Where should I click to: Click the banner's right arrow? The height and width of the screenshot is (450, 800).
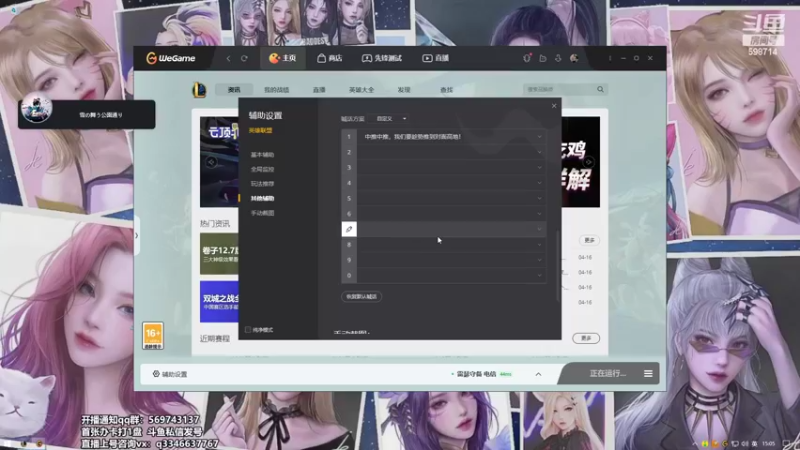coord(588,162)
